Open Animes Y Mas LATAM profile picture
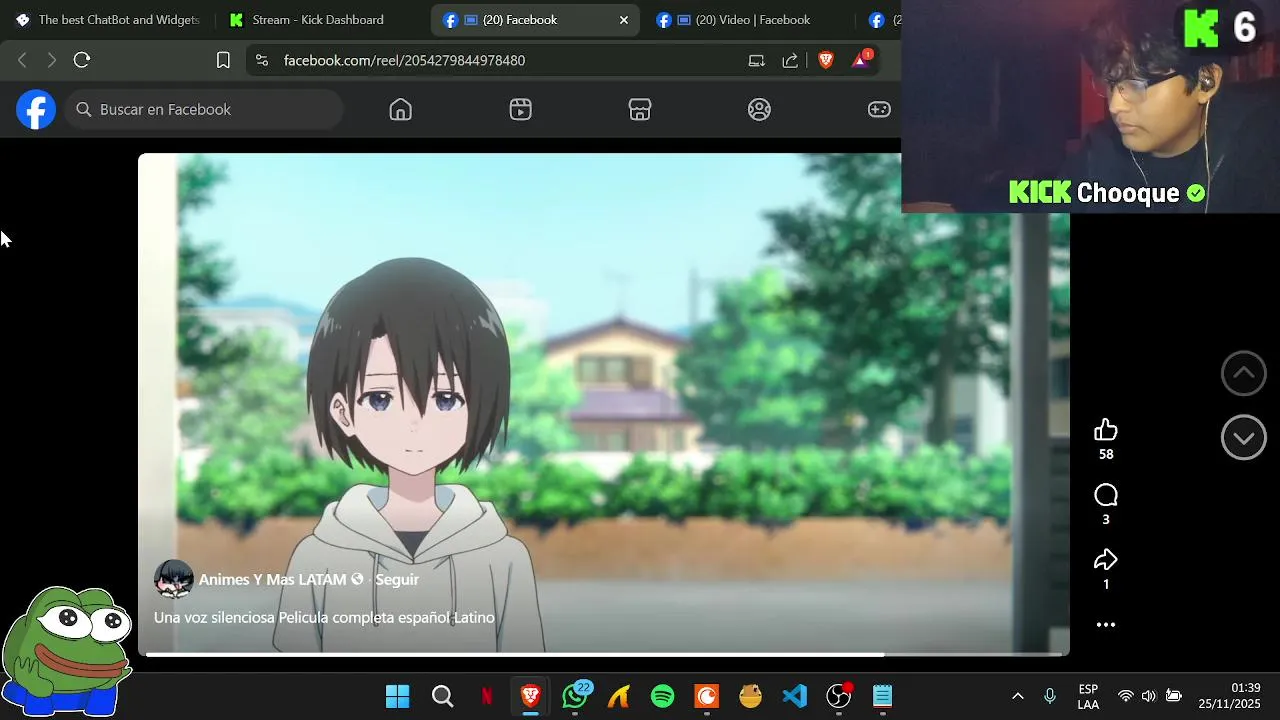Screen dimensions: 1280x720 (x=173, y=579)
